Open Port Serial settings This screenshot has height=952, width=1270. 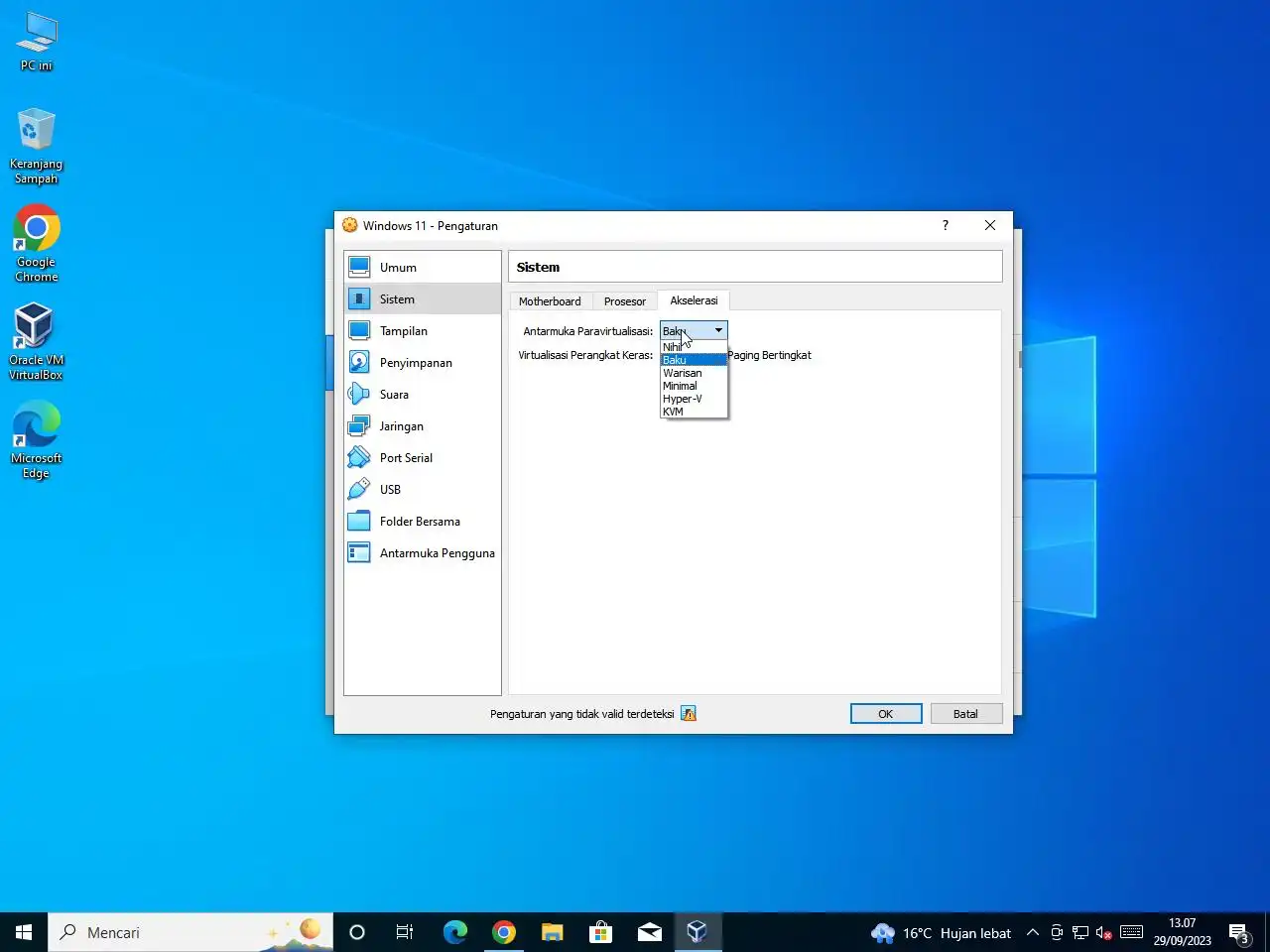click(x=423, y=458)
